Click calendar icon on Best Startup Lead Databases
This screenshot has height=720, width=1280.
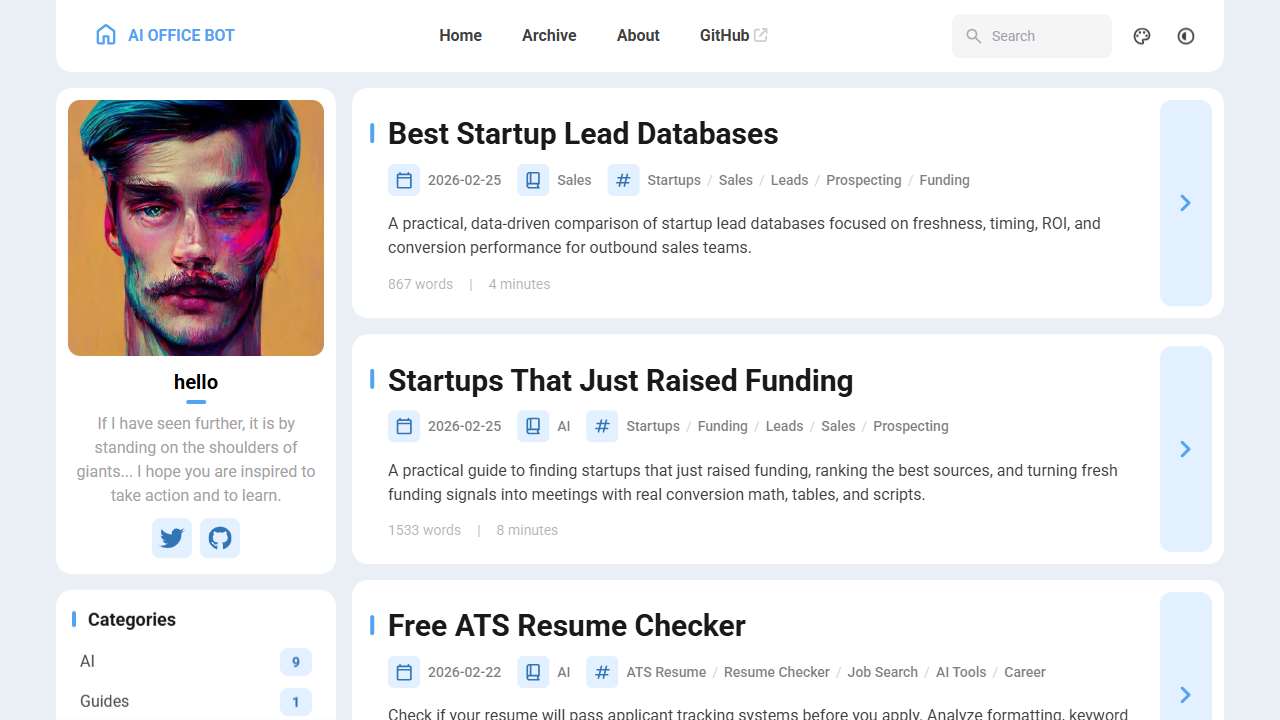coord(404,180)
